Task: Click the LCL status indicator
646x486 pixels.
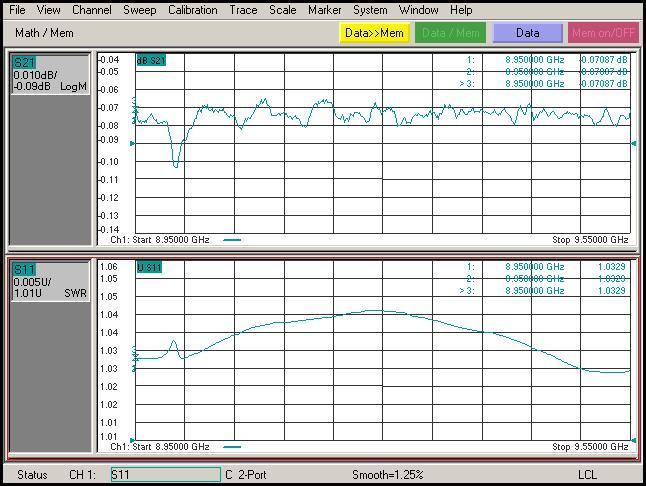Action: pos(587,475)
